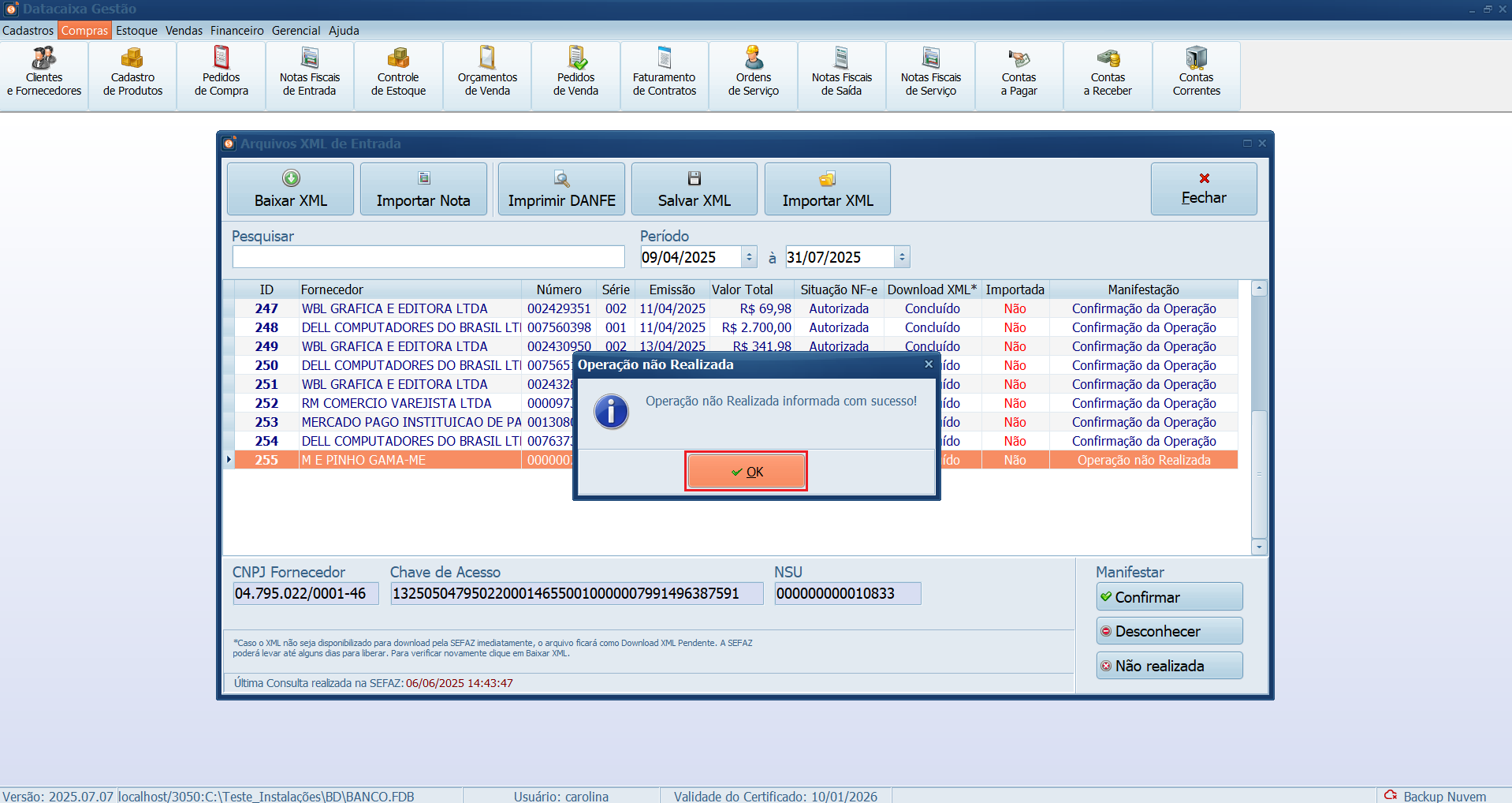This screenshot has width=1512, height=803.
Task: Adjust the end date 31/07/2025 spinner
Action: coord(903,257)
